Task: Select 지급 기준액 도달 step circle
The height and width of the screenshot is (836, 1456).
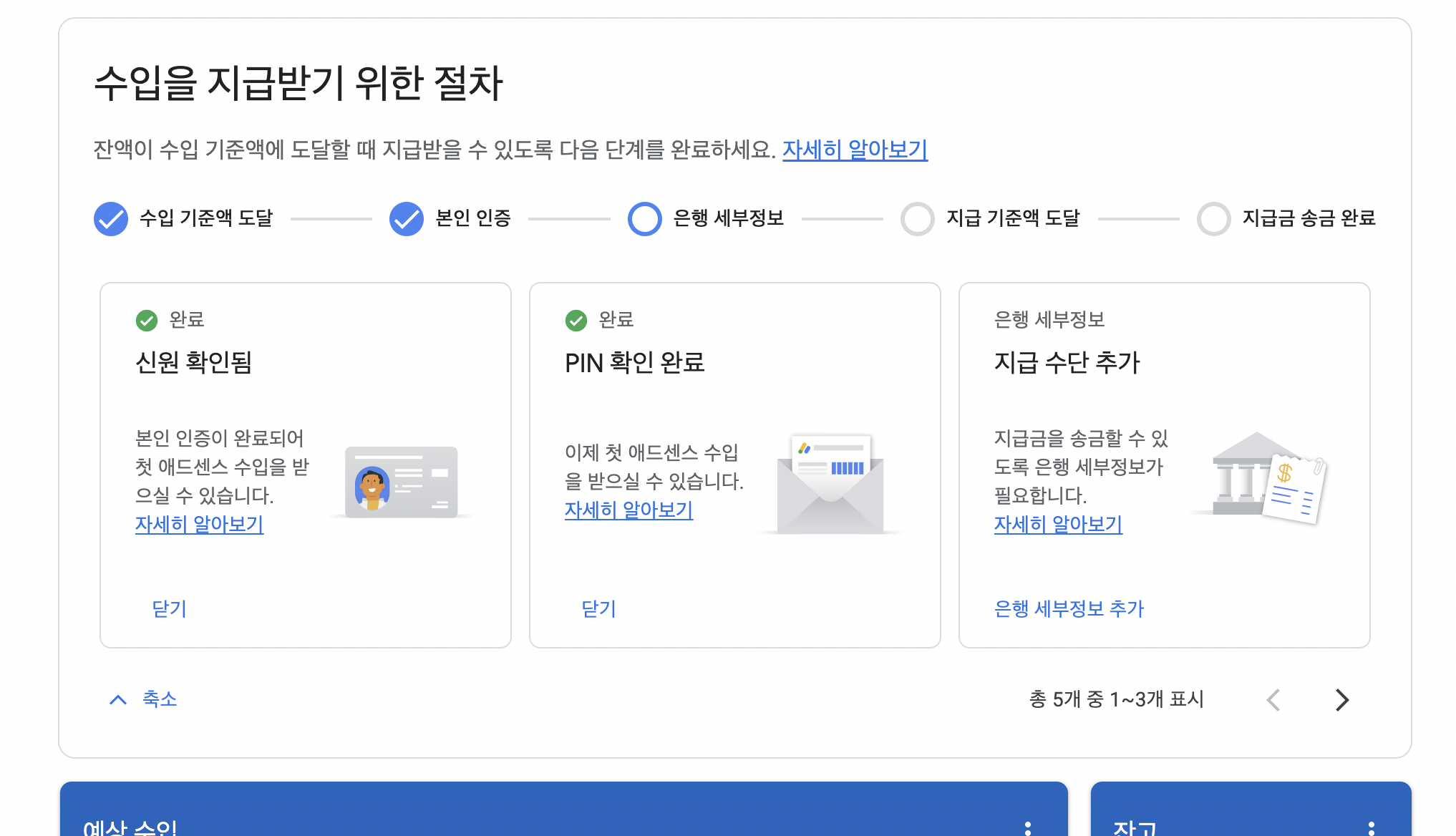Action: [x=918, y=218]
